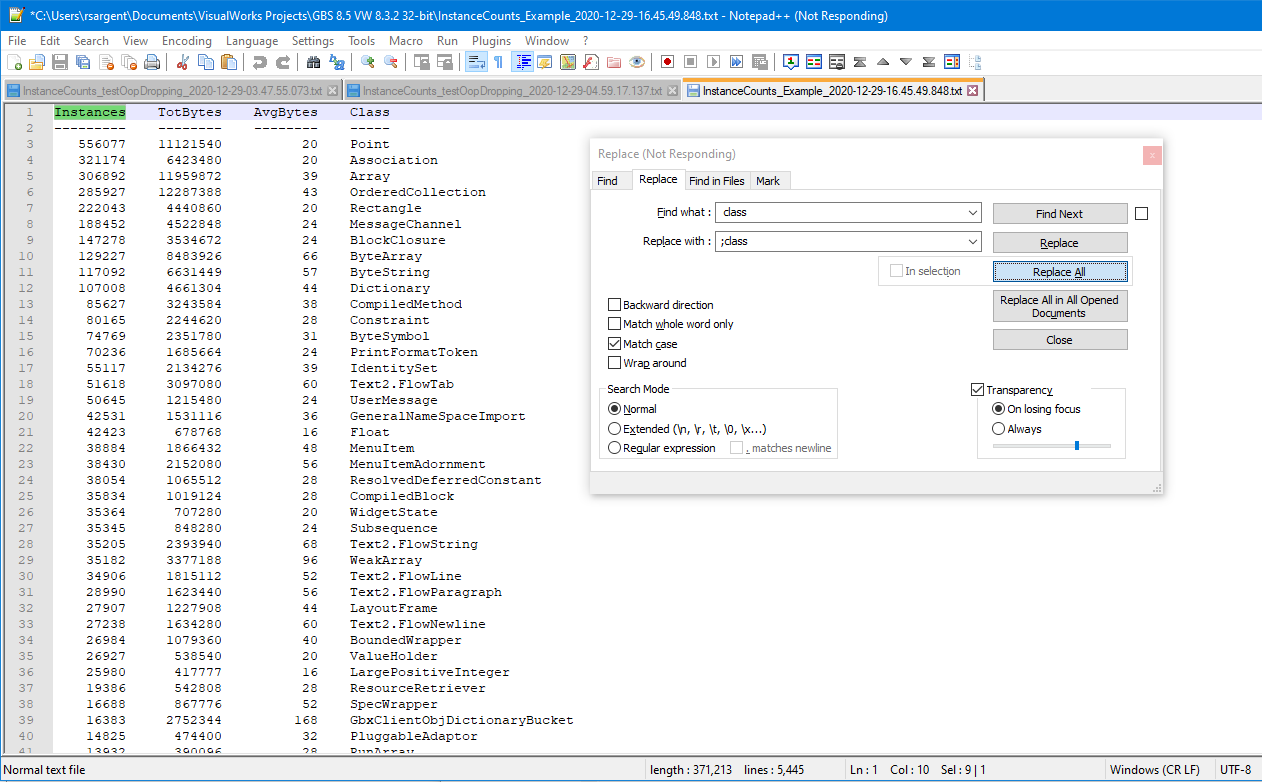Open the Macro menu
Viewport: 1262px width, 782px height.
coord(406,41)
